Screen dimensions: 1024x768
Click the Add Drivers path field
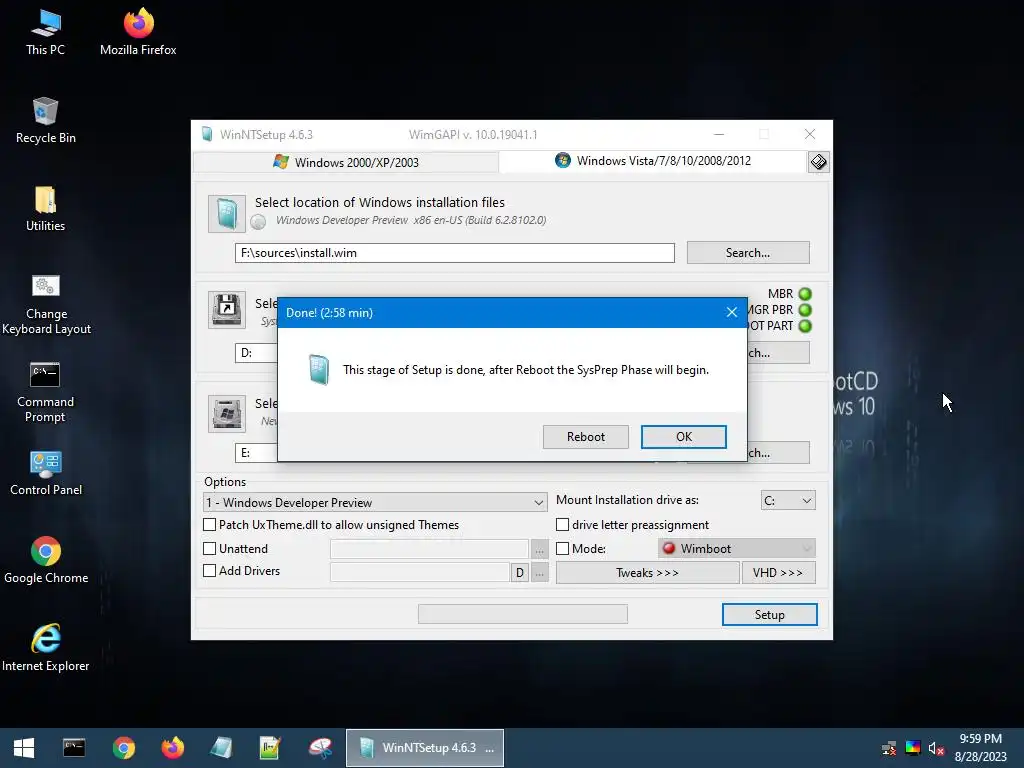[420, 573]
